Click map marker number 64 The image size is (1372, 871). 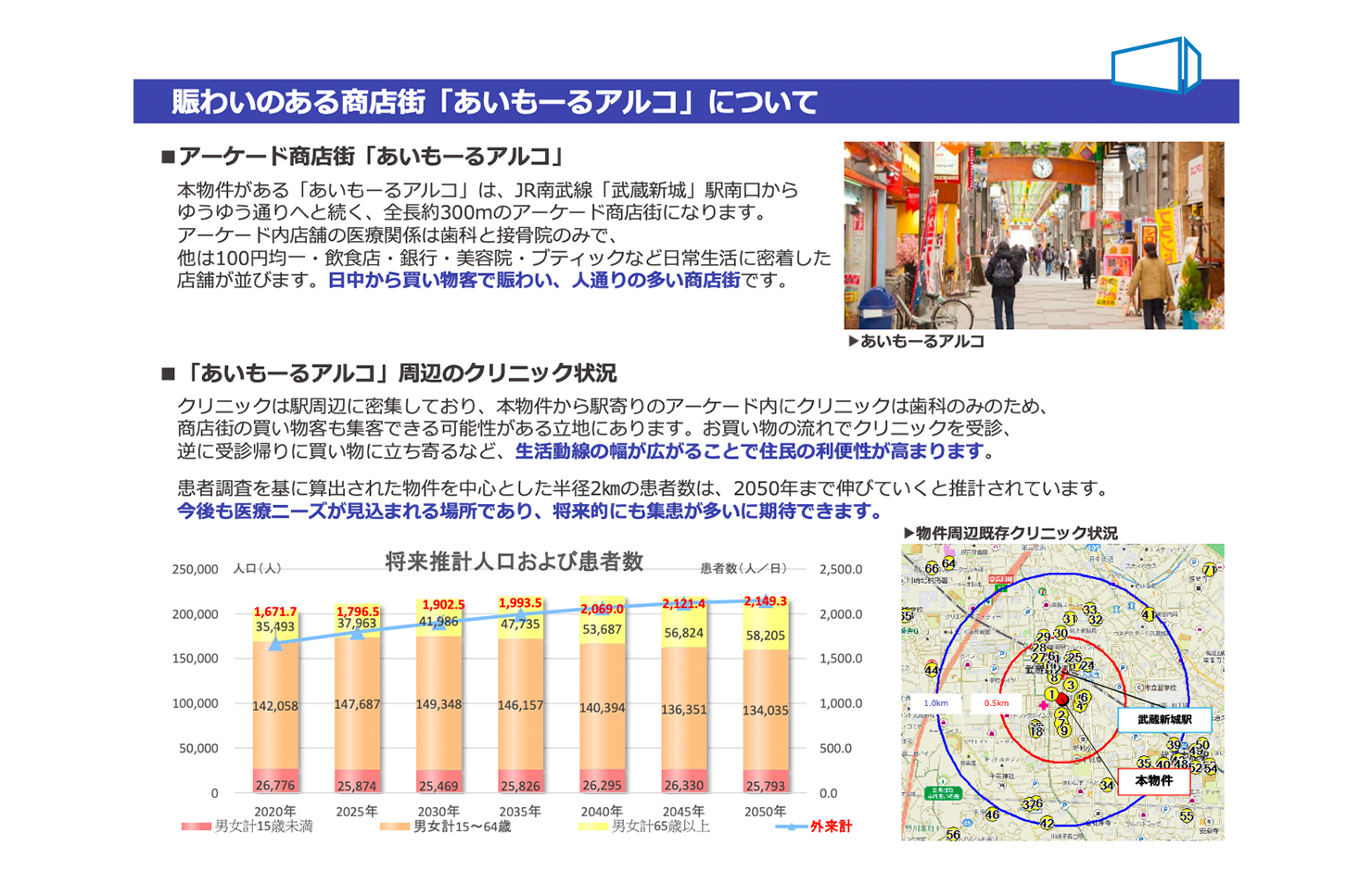pos(949,563)
